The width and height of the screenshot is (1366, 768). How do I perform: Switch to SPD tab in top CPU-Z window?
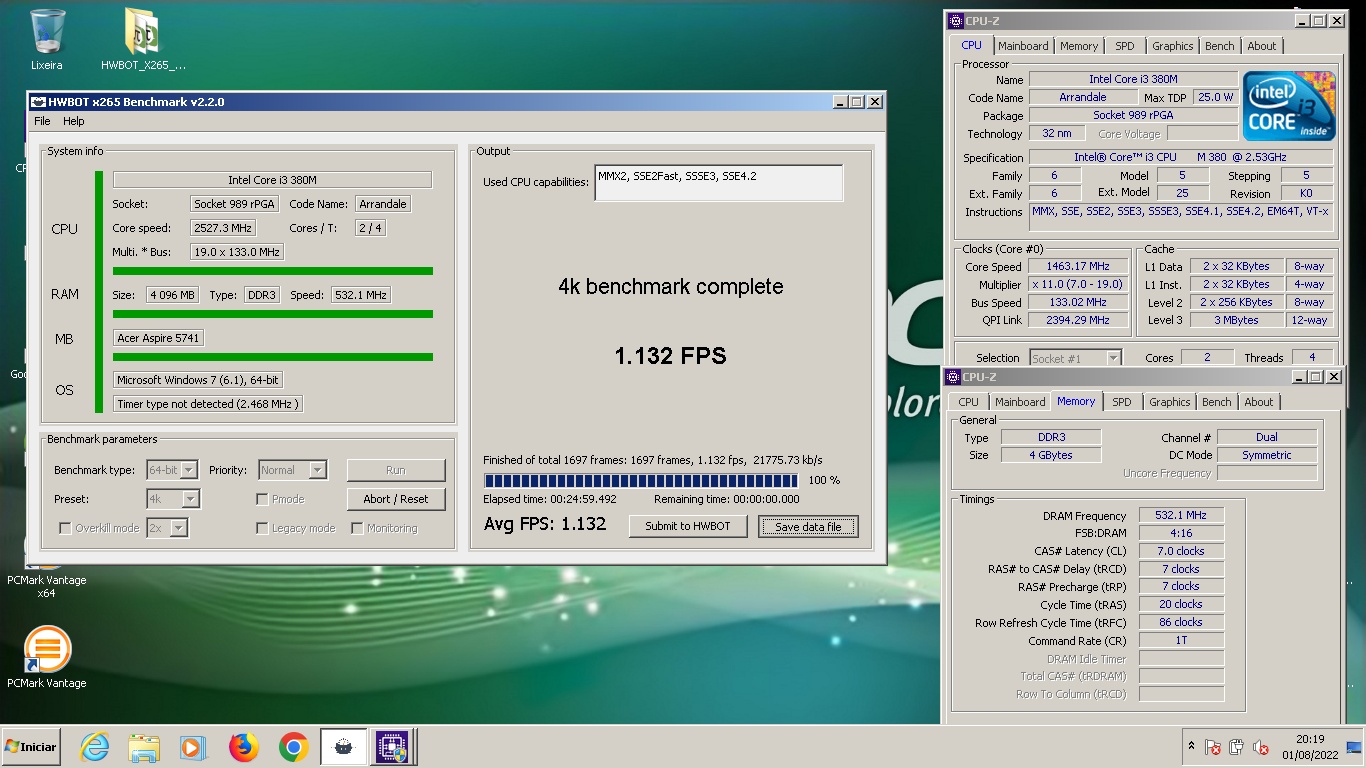[1125, 46]
